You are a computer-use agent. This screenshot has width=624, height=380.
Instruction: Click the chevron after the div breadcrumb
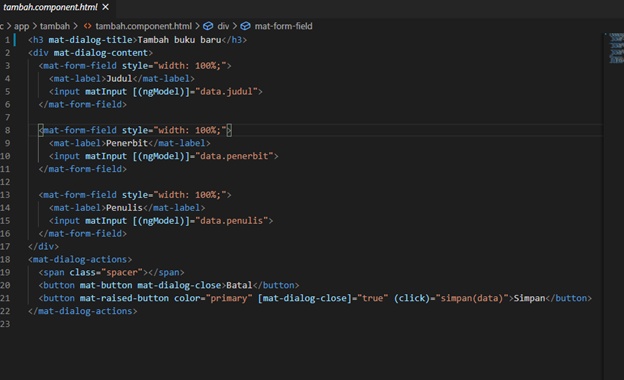pyautogui.click(x=234, y=26)
